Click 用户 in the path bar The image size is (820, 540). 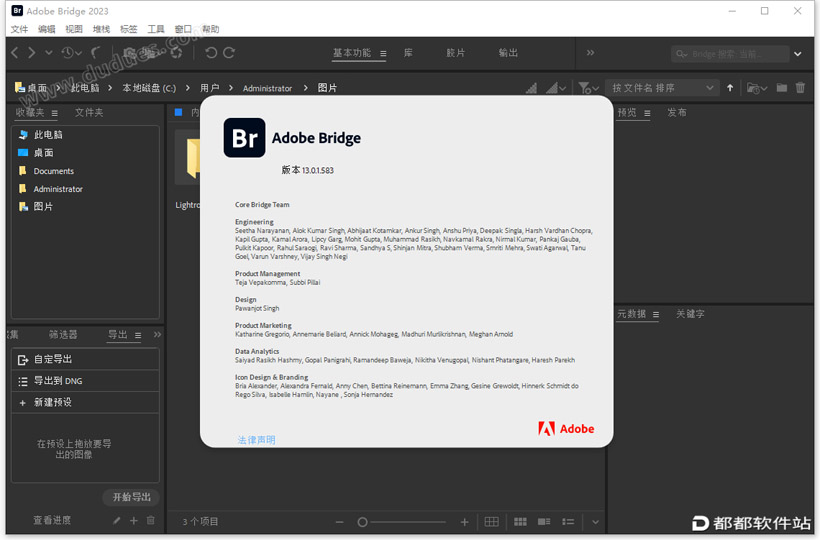pos(210,88)
